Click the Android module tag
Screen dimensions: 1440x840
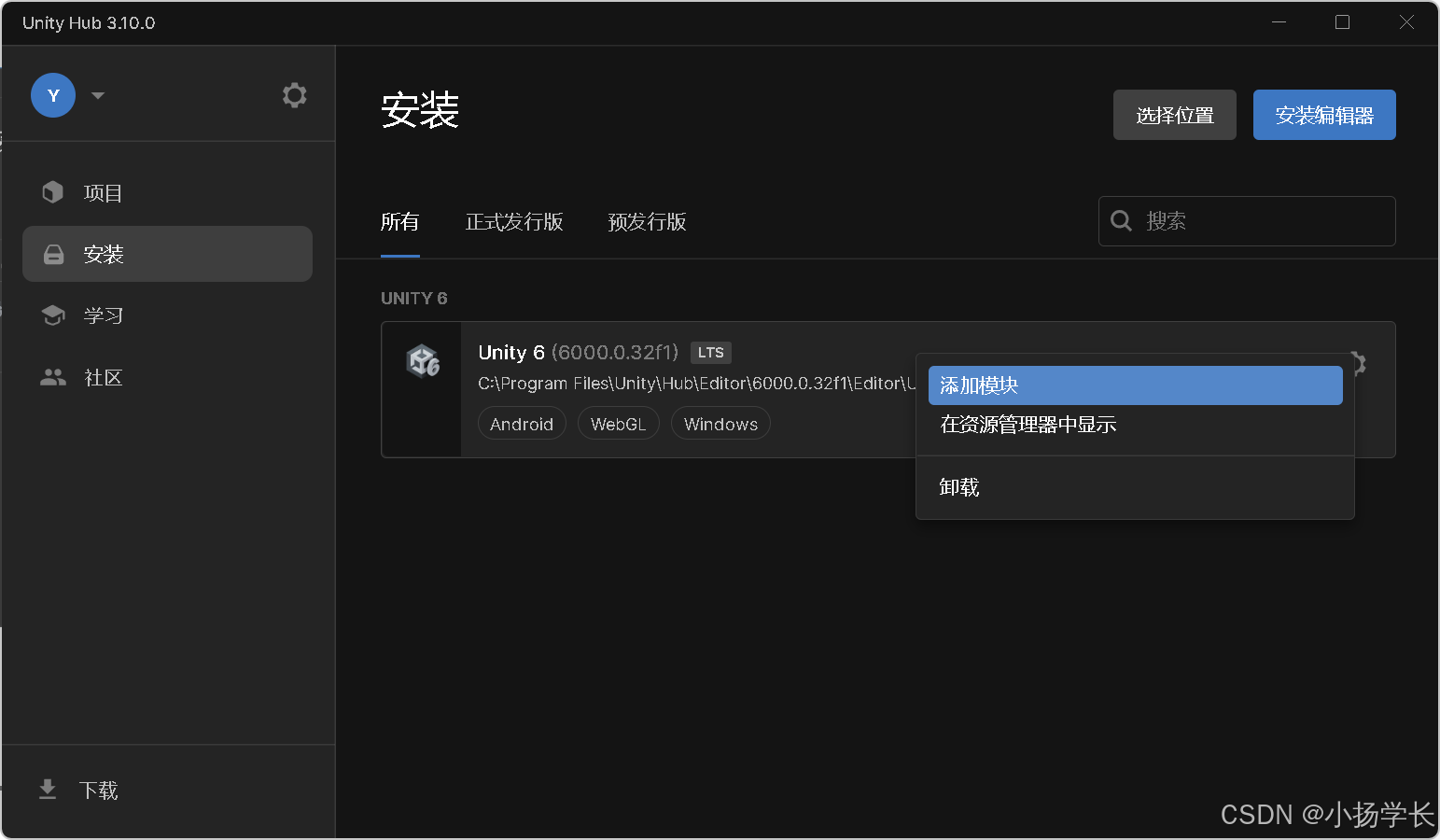522,424
